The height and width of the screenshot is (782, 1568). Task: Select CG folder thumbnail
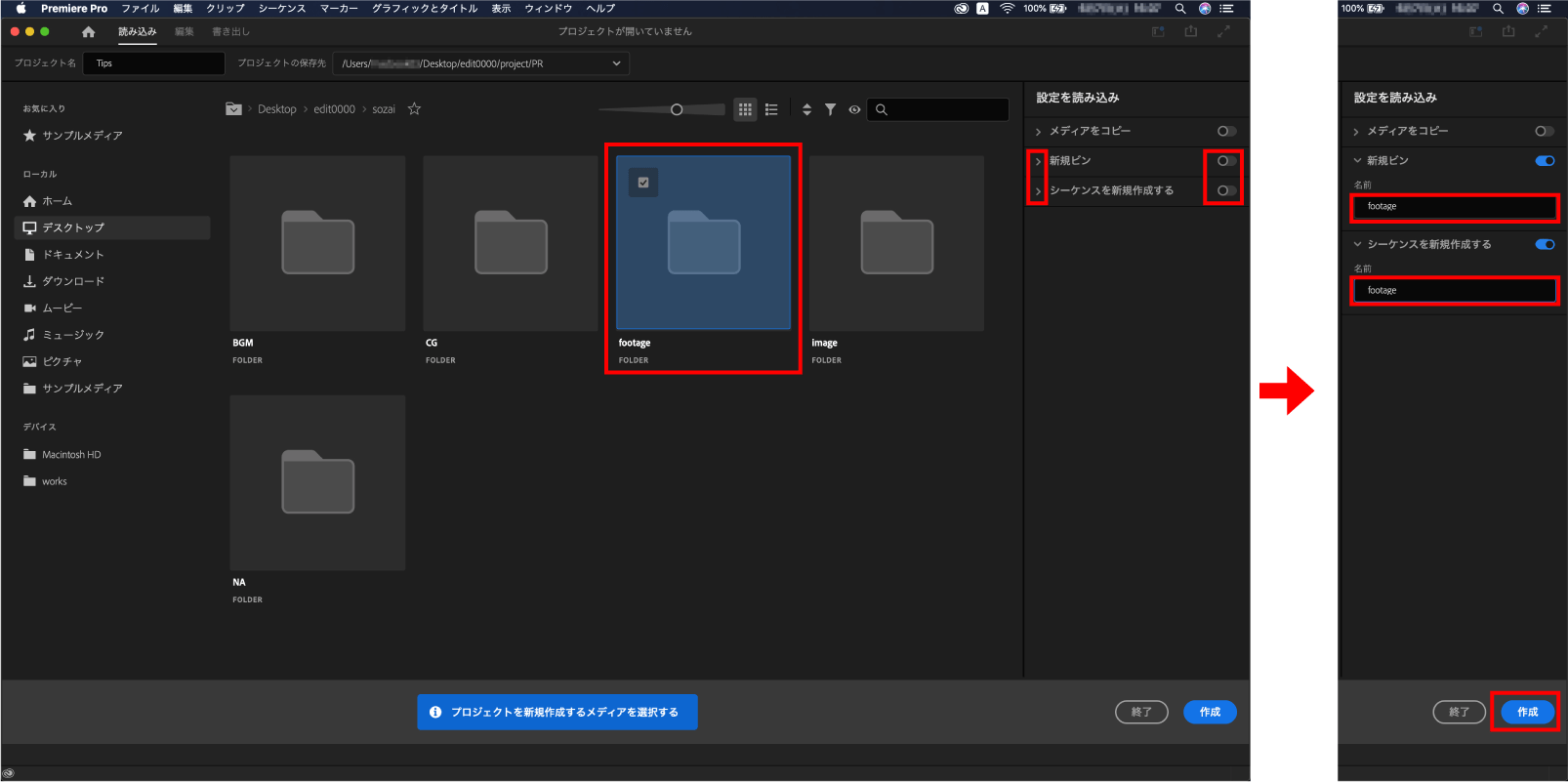coord(511,243)
